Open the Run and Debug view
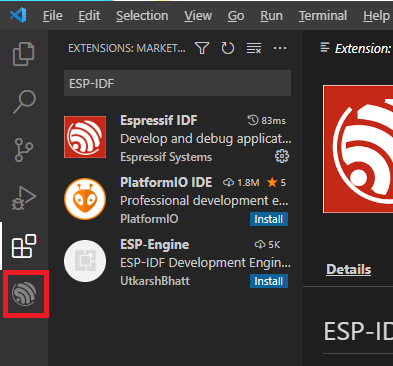The width and height of the screenshot is (393, 366). 24,198
